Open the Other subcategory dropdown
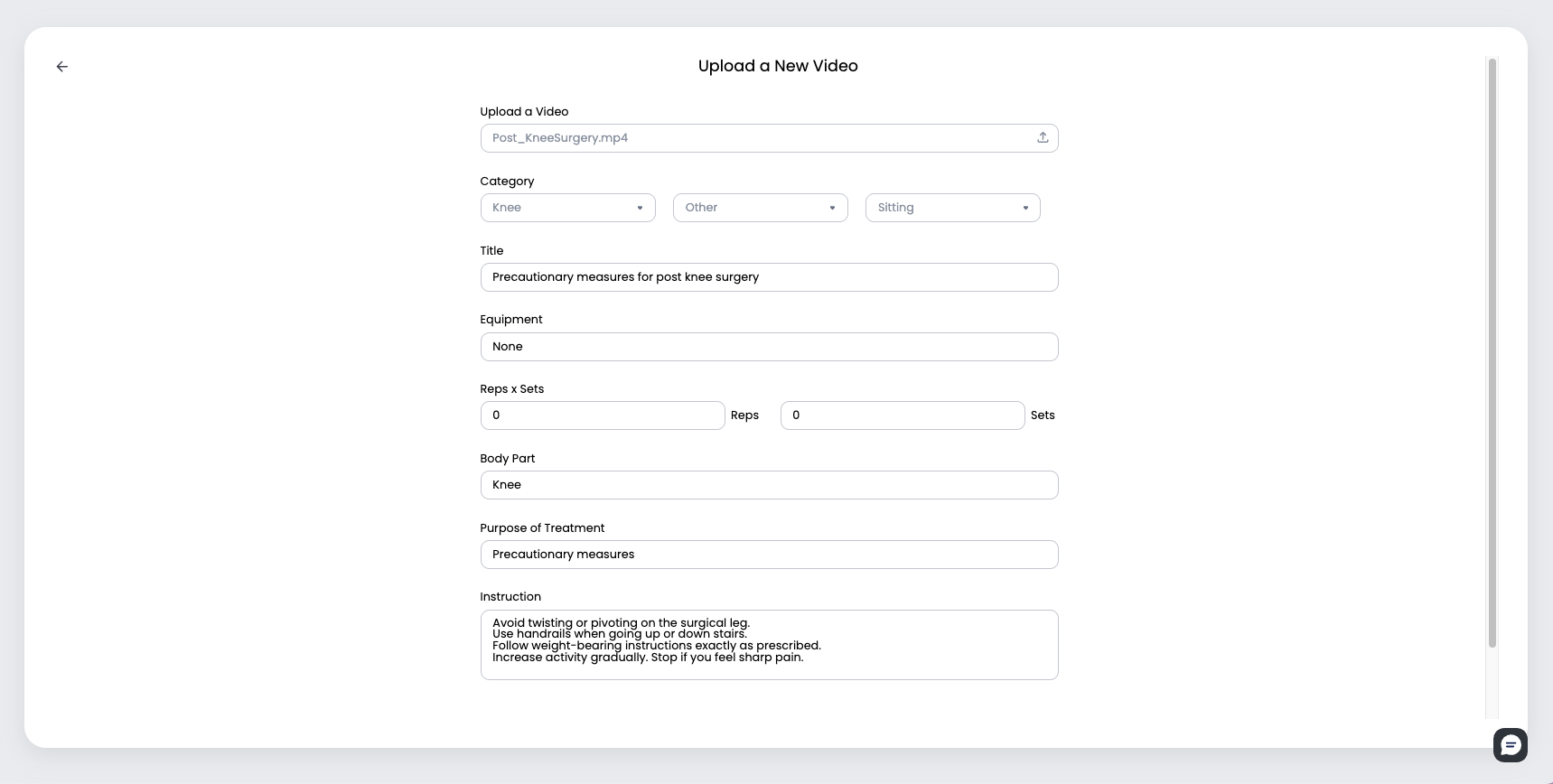Screen dimensions: 1553x784 click(760, 208)
